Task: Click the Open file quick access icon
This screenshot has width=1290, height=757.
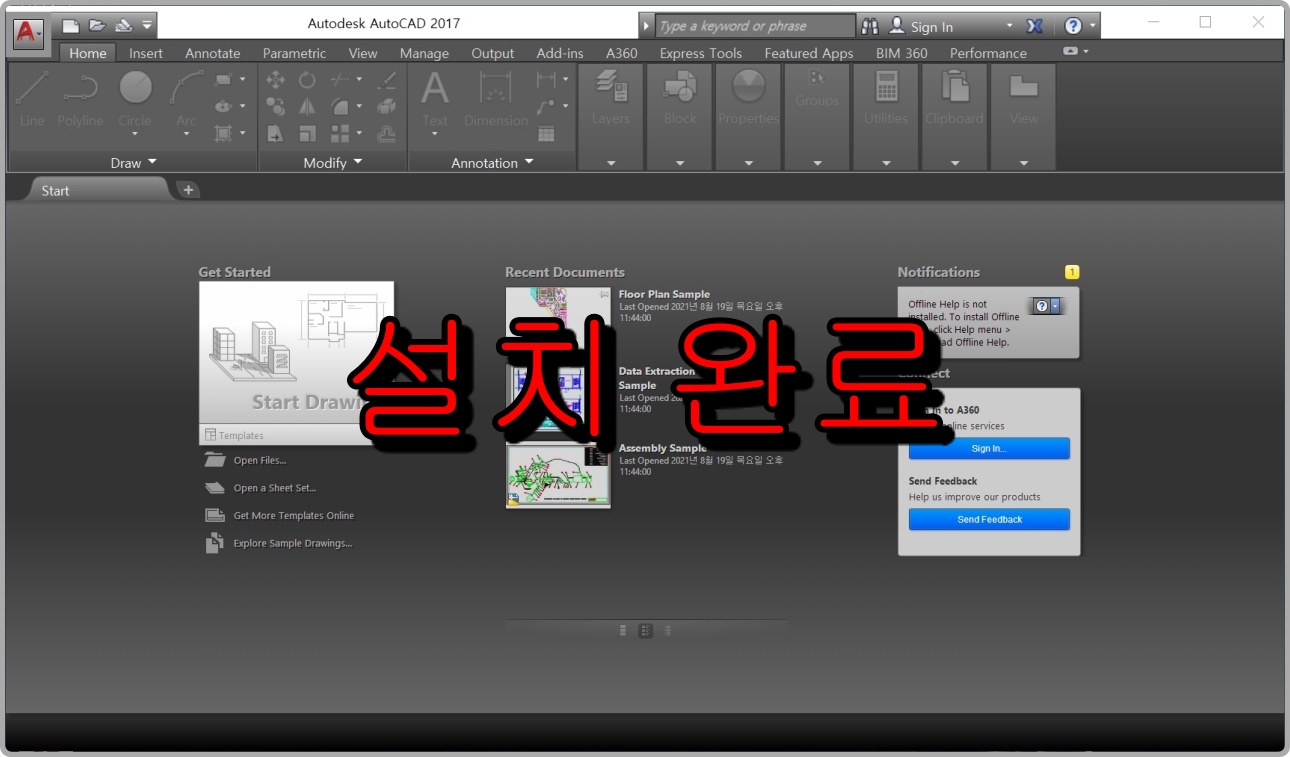Action: (x=97, y=25)
